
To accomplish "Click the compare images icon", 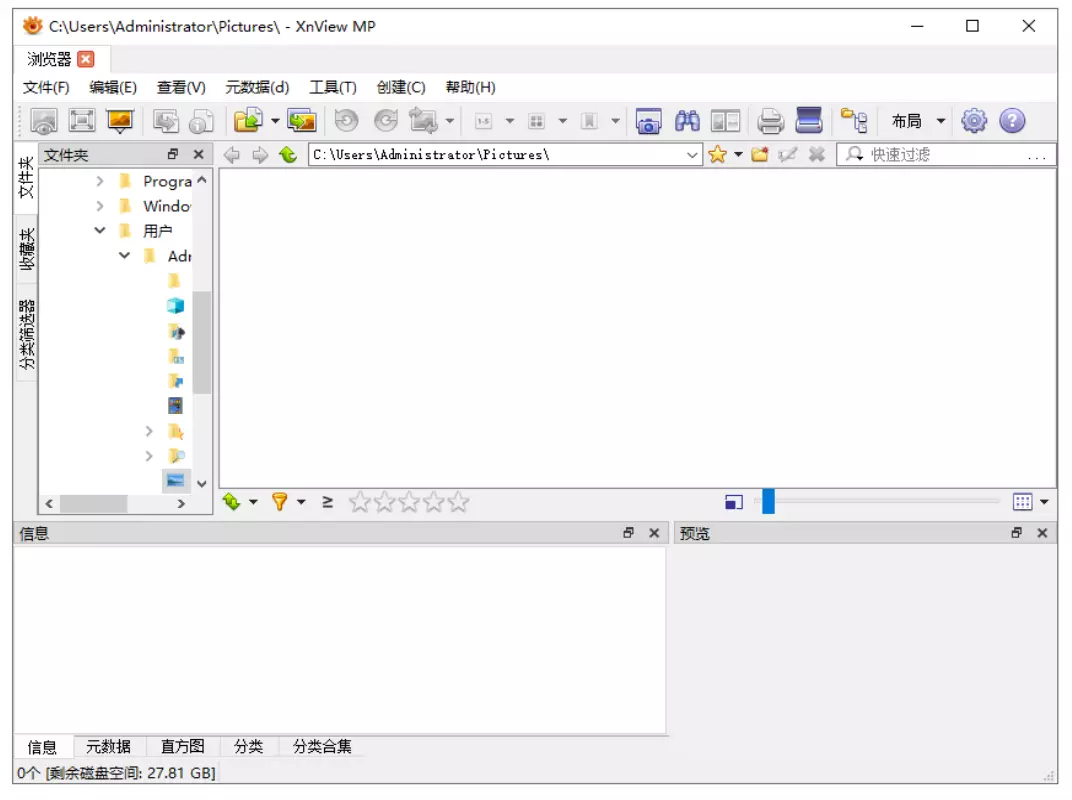I will click(725, 121).
